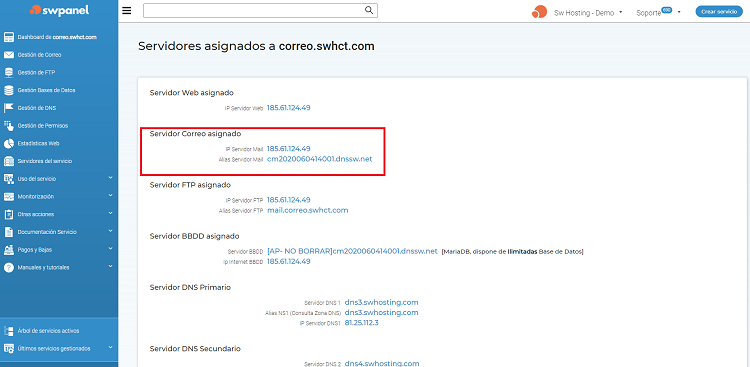Image resolution: width=750 pixels, height=367 pixels.
Task: Click the Soporte notification badge
Action: pos(666,10)
